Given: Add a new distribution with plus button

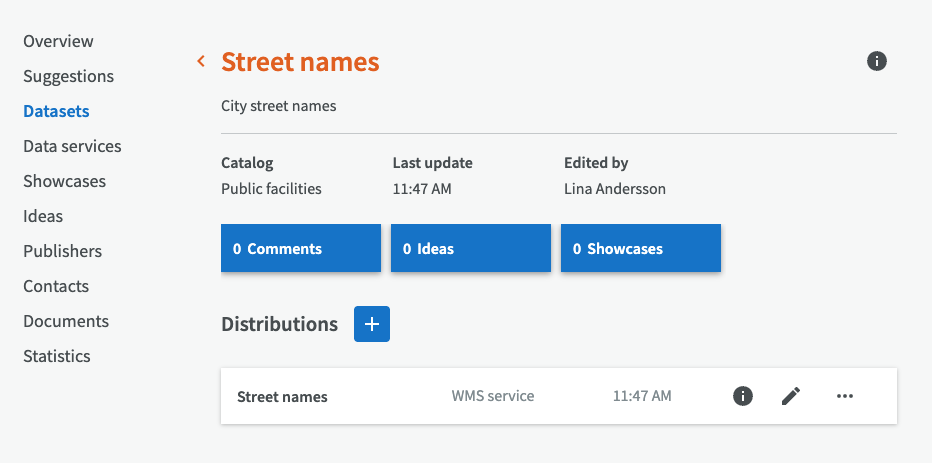Looking at the screenshot, I should 372,324.
